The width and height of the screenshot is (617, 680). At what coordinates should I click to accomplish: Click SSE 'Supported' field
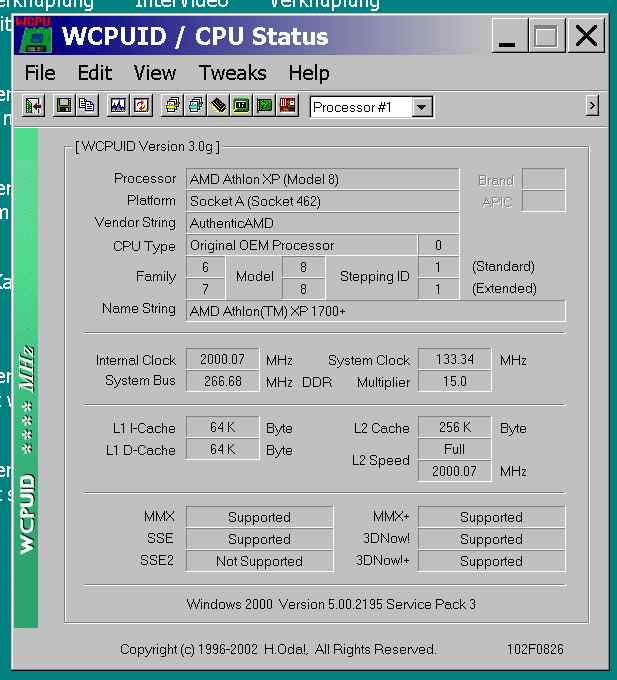click(259, 539)
